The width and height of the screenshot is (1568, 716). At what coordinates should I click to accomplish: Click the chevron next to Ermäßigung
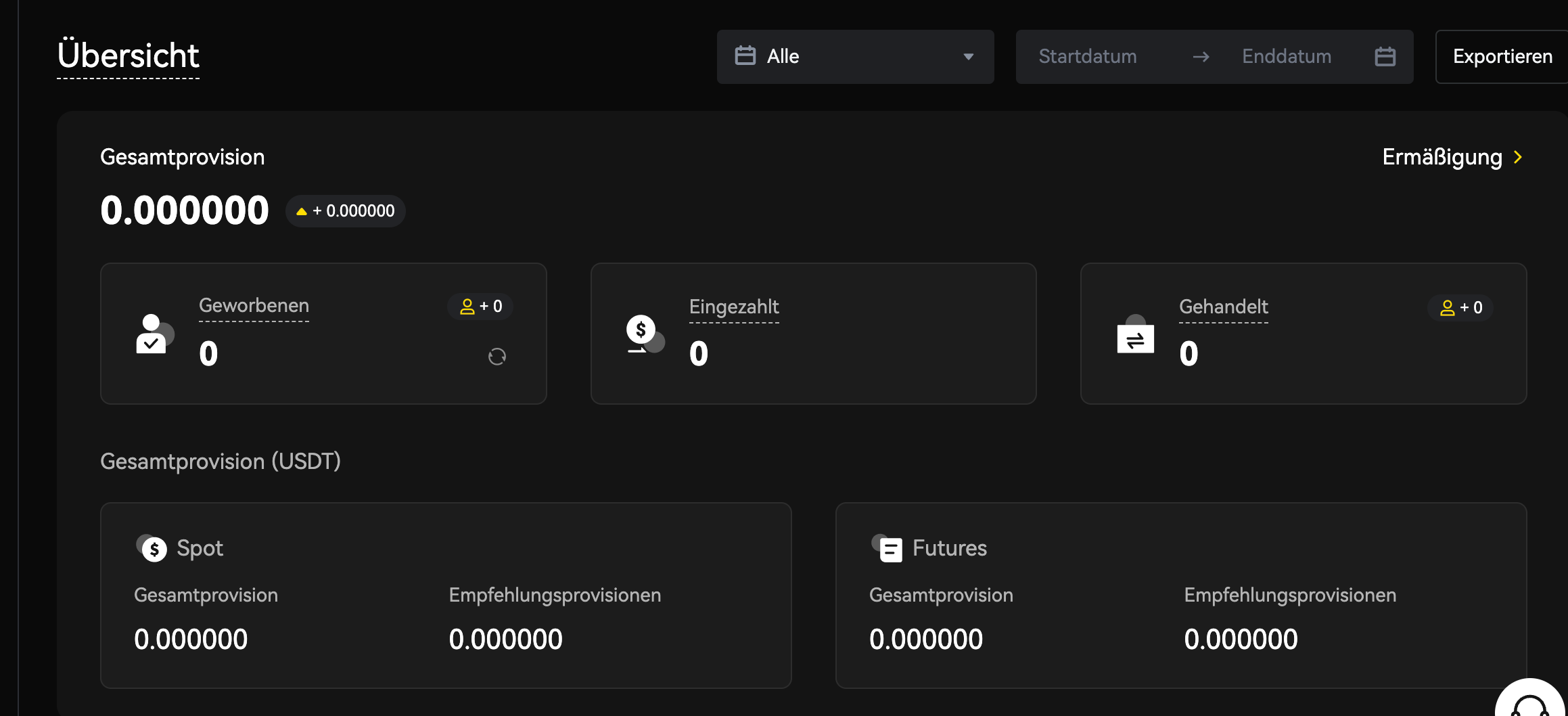pos(1519,158)
